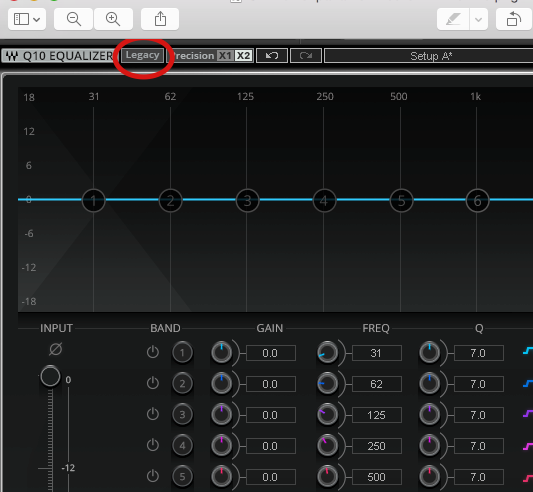Click band 3 gain knob
This screenshot has width=533, height=492.
click(222, 414)
